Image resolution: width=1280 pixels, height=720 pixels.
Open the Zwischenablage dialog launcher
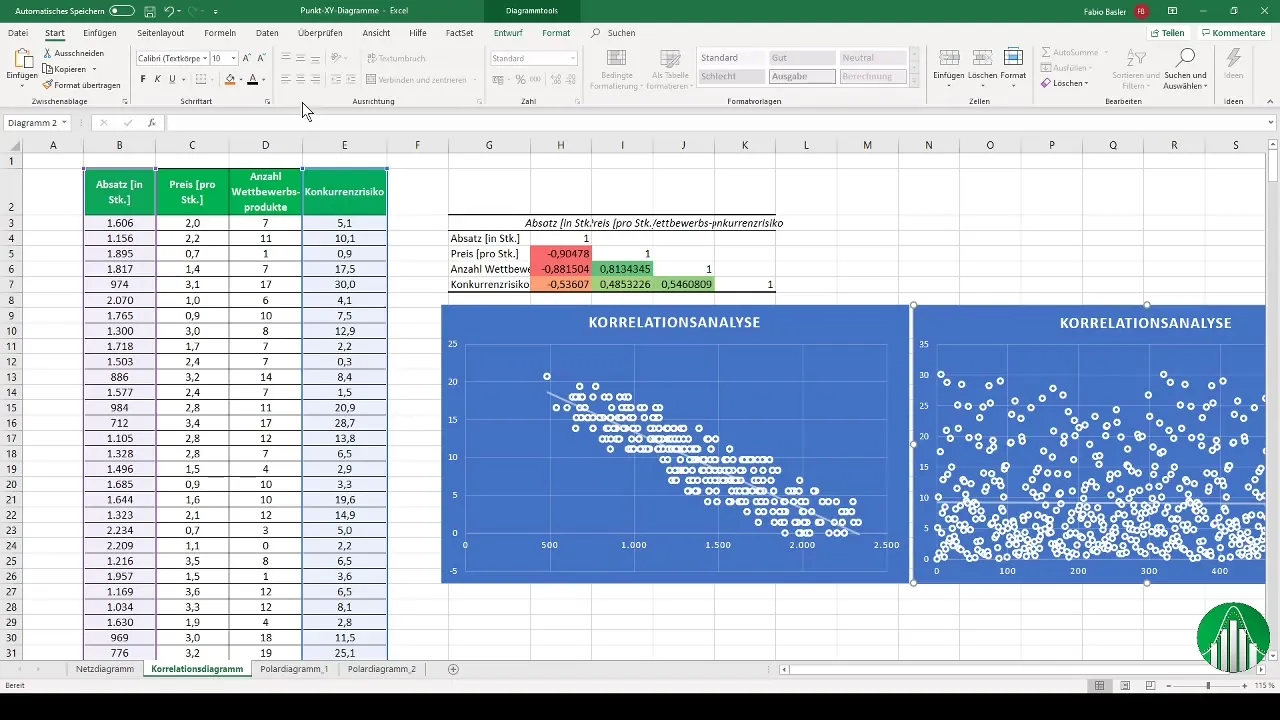[x=125, y=102]
